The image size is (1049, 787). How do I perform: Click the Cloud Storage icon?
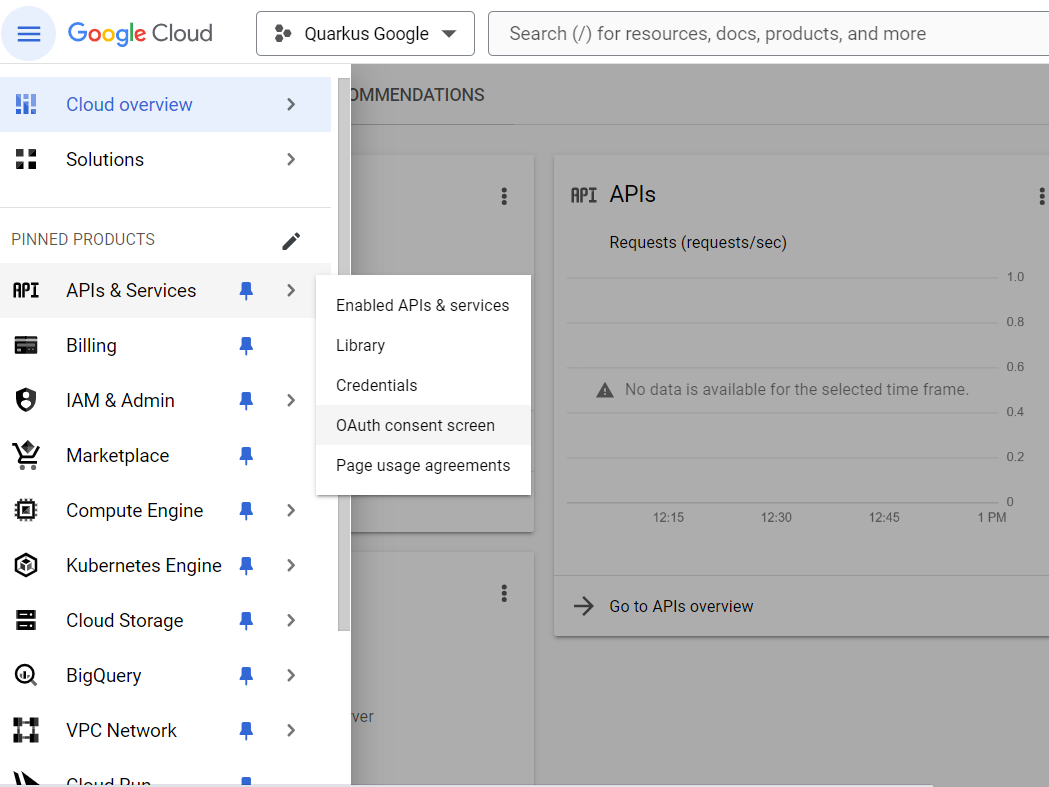click(26, 620)
